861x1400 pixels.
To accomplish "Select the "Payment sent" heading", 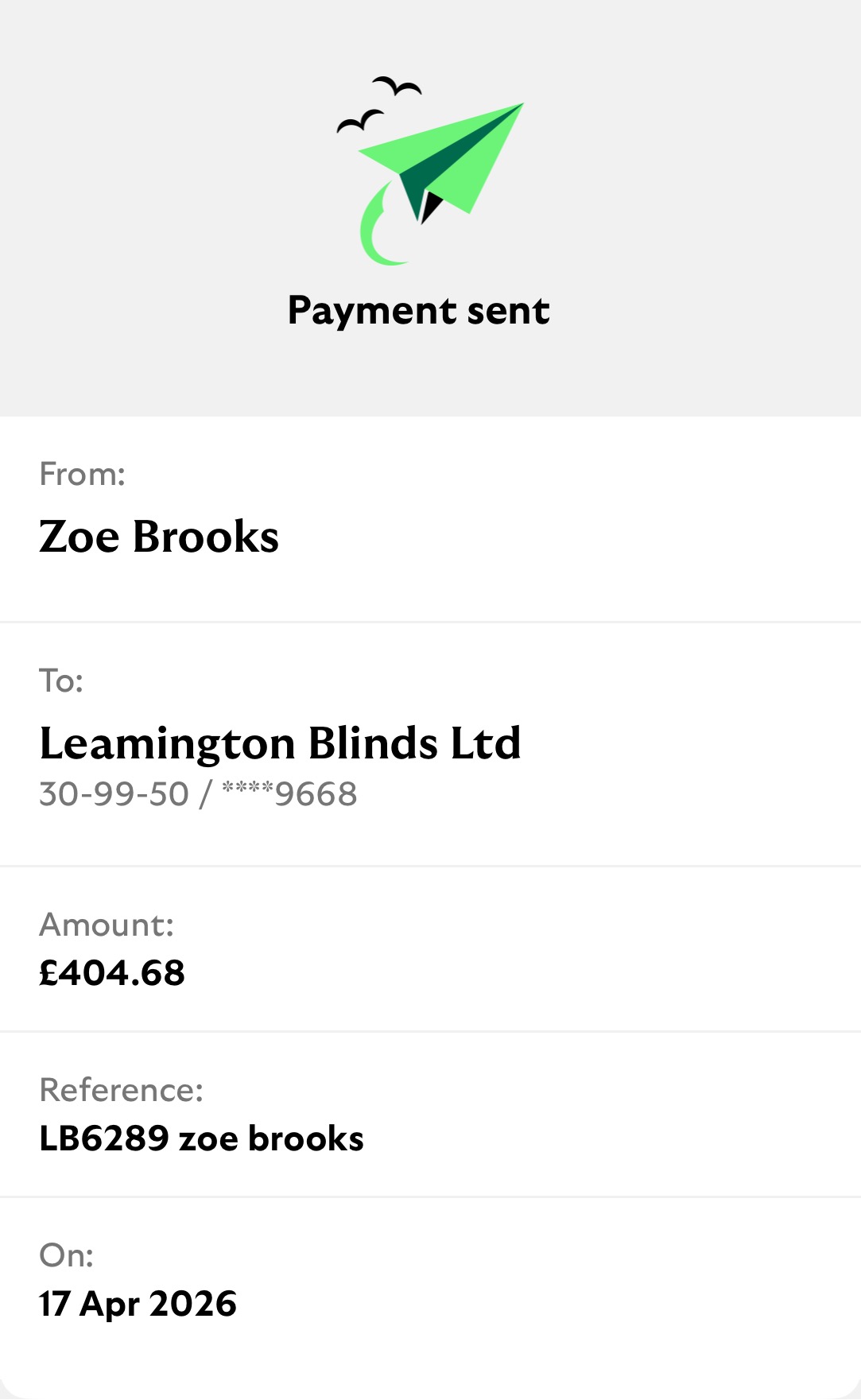I will 418,310.
